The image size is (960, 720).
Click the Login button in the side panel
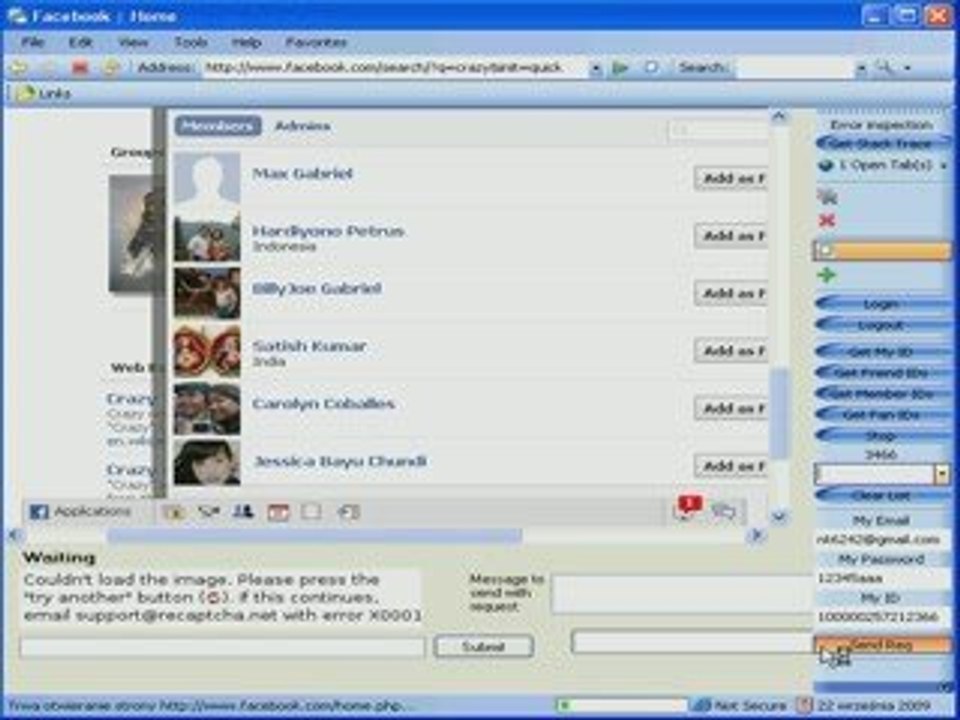point(883,304)
